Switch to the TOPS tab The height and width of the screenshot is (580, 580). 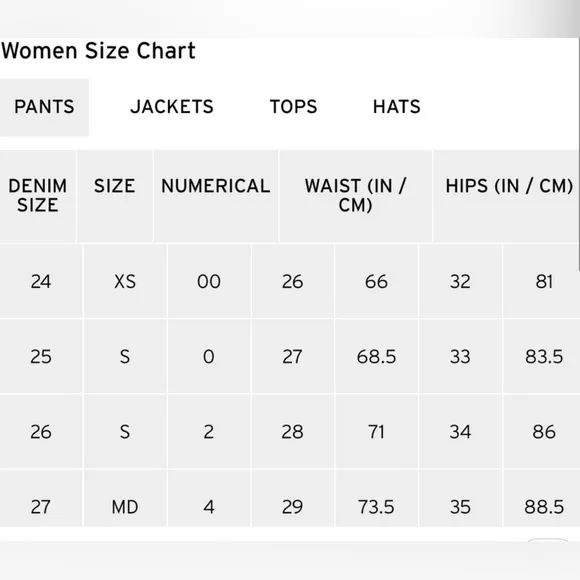tap(293, 107)
